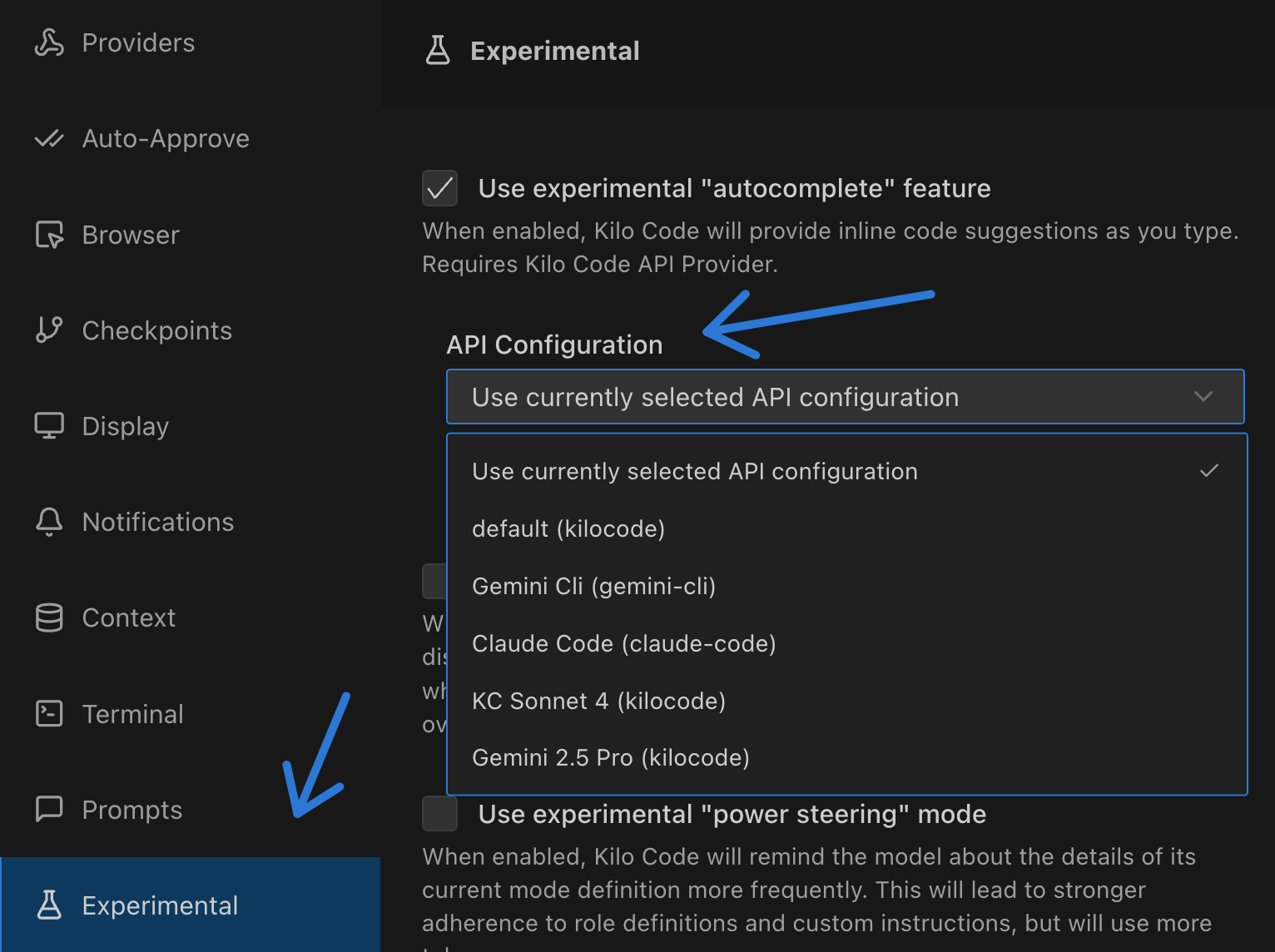Uncheck the experimental autocomplete feature checkbox
This screenshot has width=1275, height=952.
pyautogui.click(x=439, y=188)
